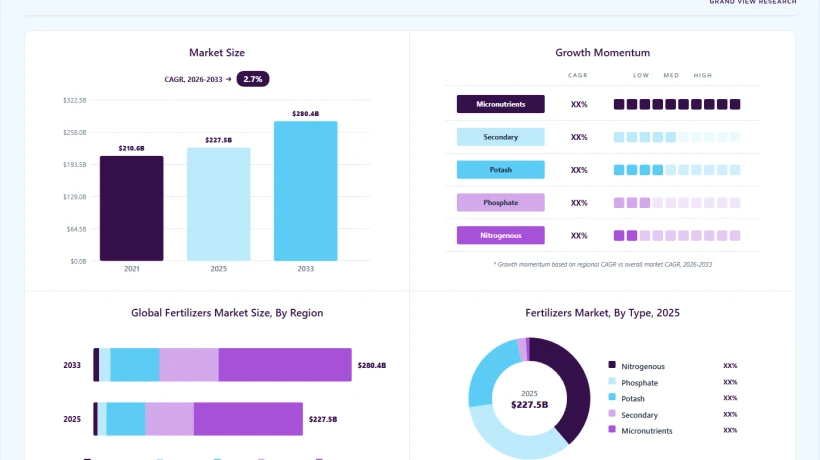Click the XX% CAGR value for Micronutrients row

click(x=579, y=105)
